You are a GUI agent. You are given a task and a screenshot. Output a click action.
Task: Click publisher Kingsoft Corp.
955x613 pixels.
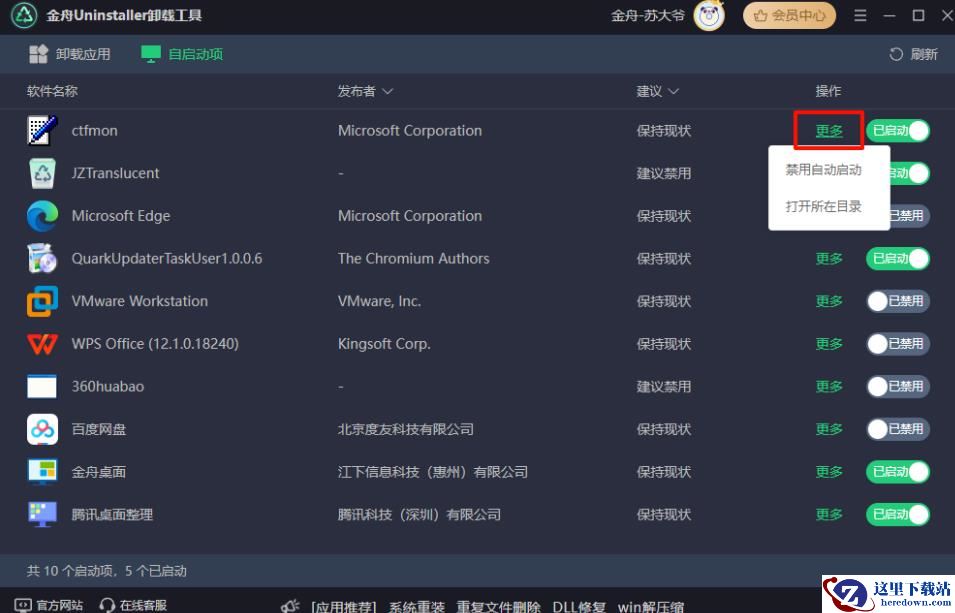384,344
